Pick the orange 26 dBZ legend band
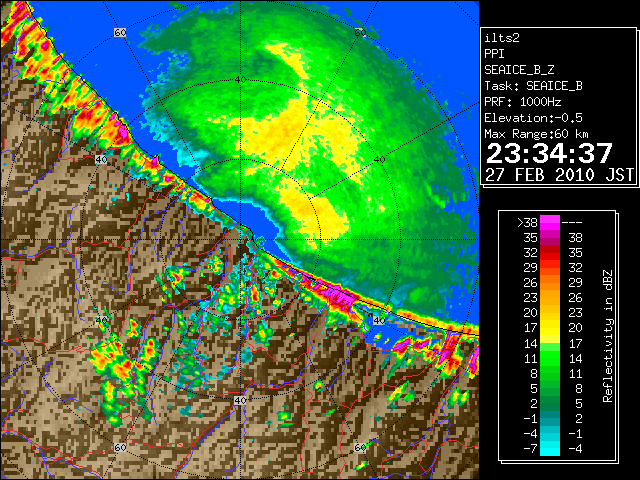This screenshot has height=480, width=640. pyautogui.click(x=550, y=283)
